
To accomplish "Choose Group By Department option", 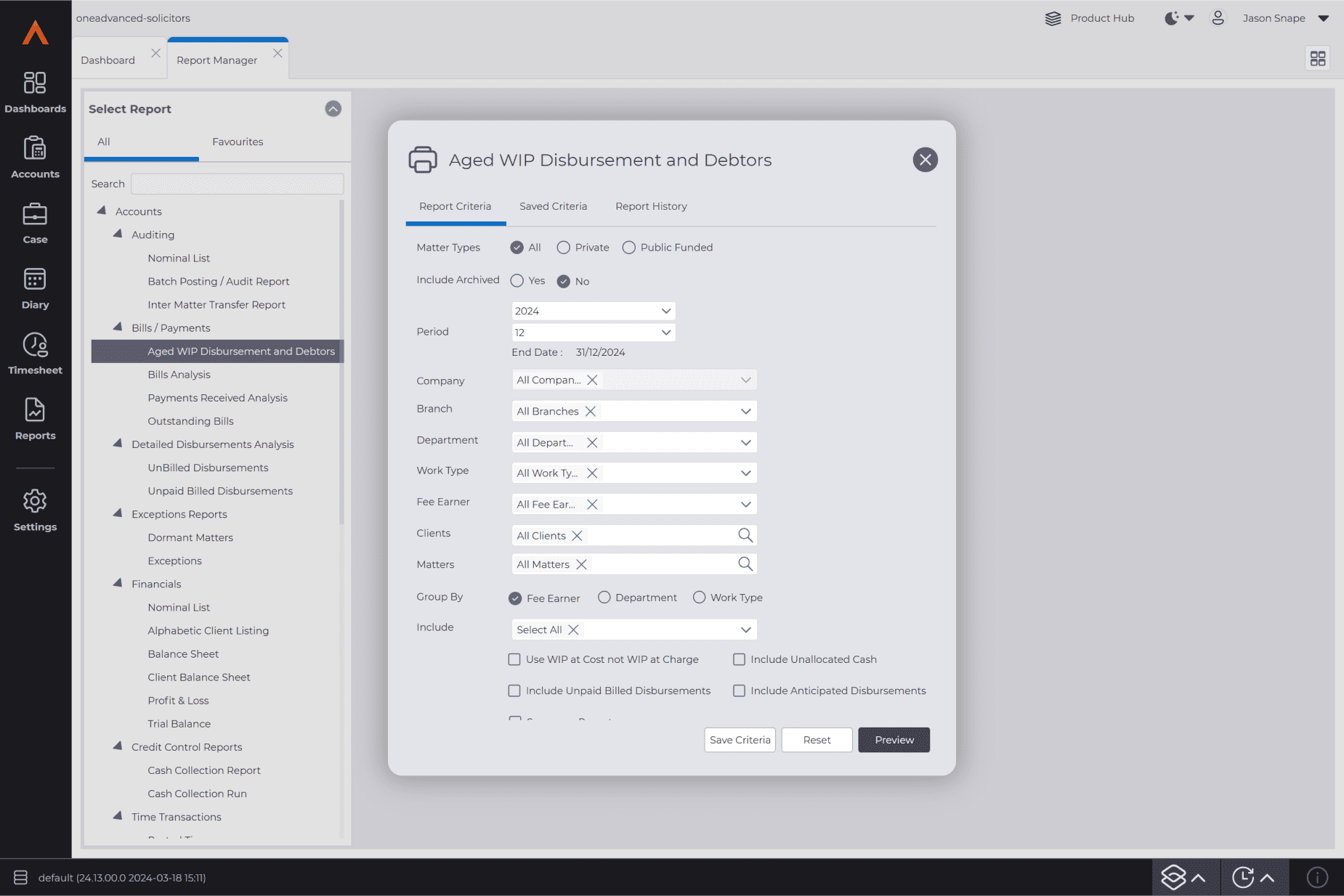I will (x=604, y=598).
